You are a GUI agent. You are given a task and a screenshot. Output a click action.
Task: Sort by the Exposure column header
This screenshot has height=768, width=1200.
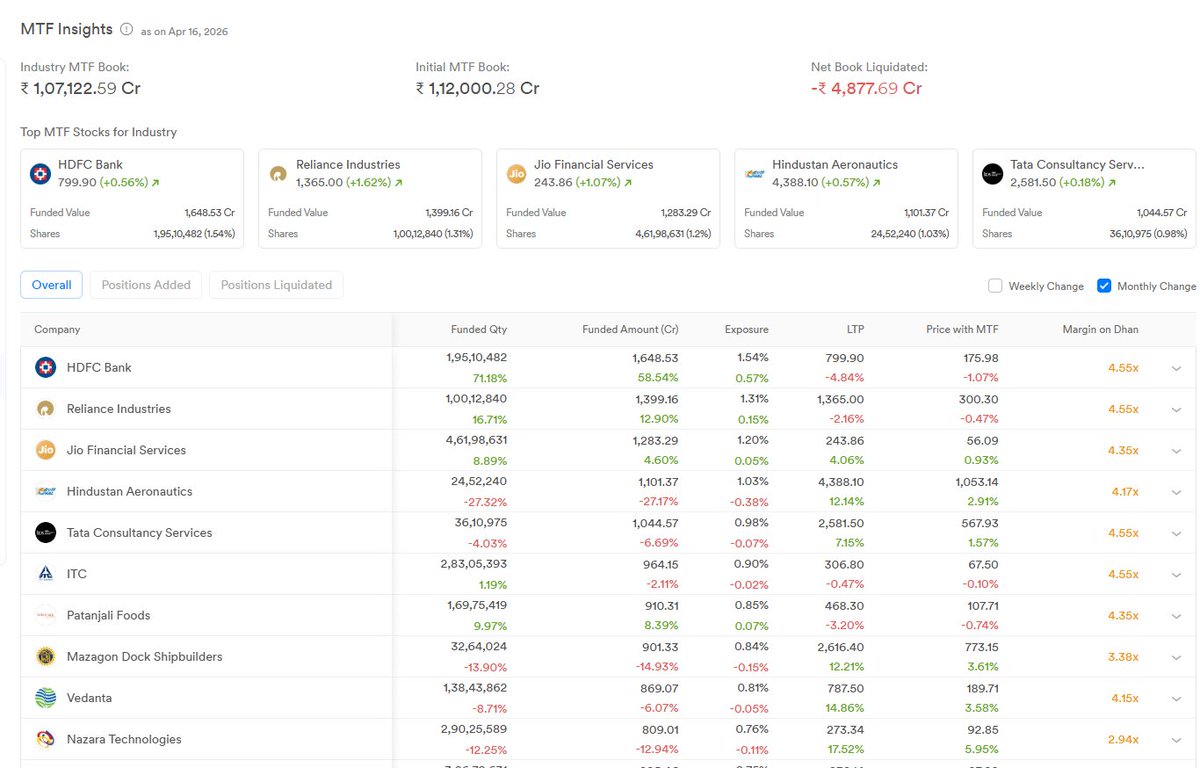[x=747, y=329]
